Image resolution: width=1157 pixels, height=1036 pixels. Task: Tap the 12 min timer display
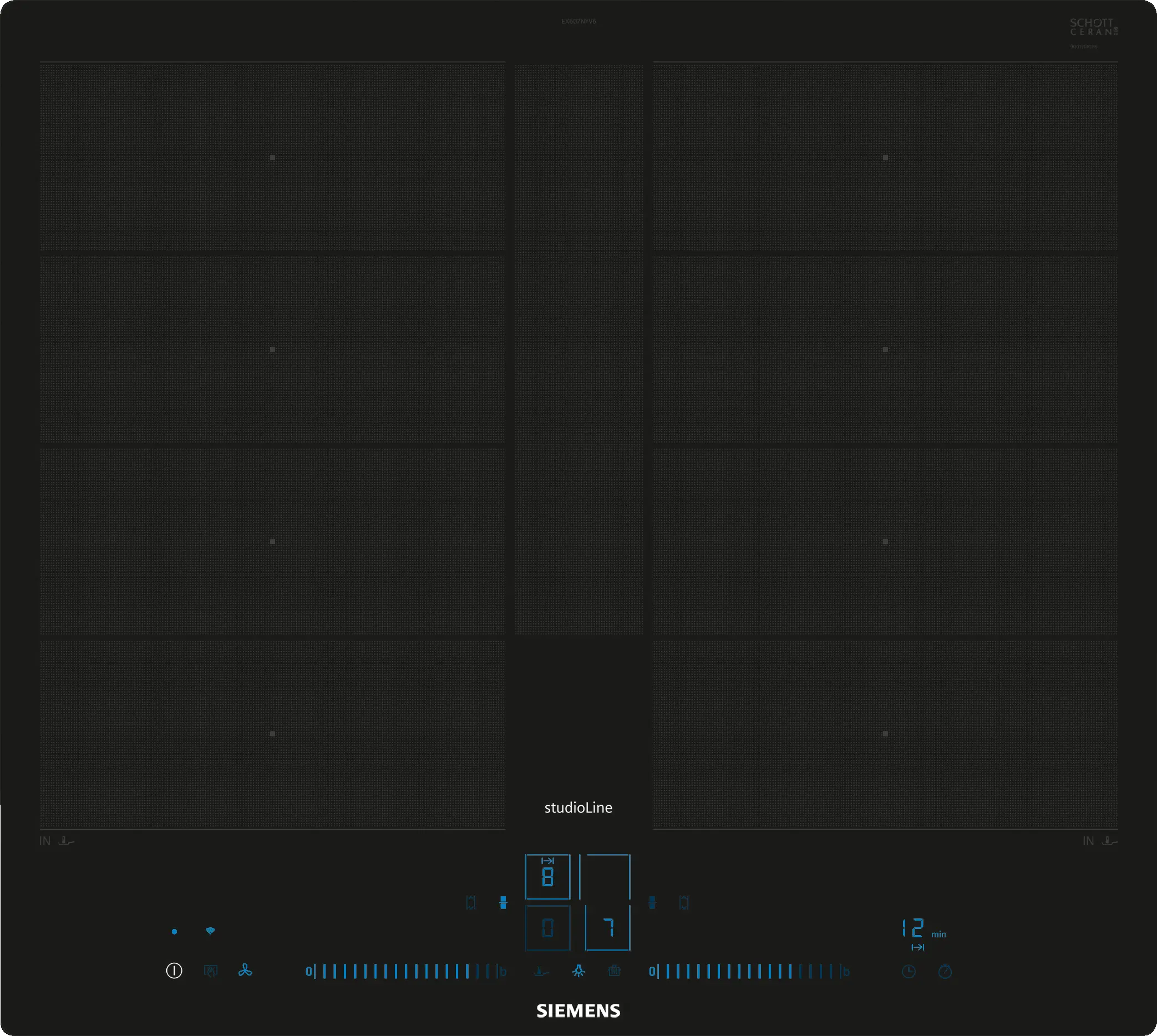[x=914, y=928]
